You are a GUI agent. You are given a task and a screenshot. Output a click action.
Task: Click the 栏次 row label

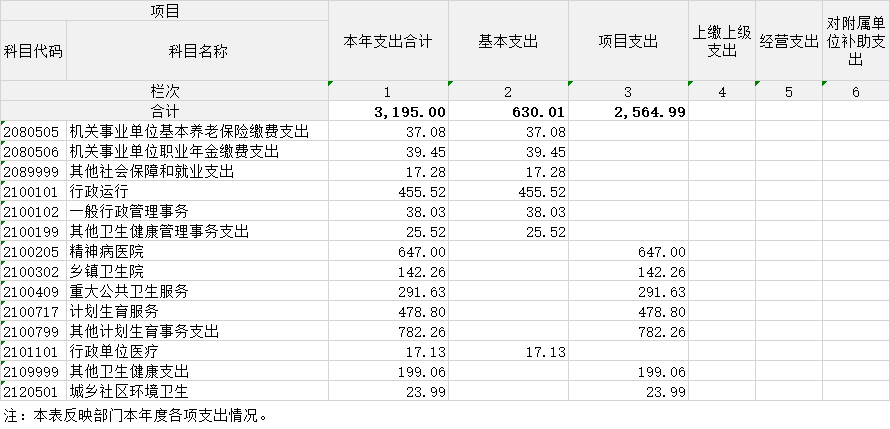pos(164,91)
